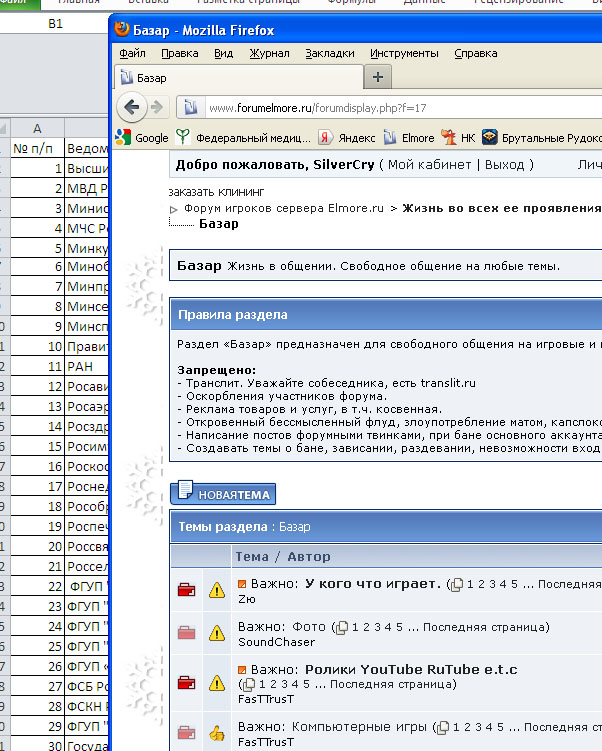602x751 pixels.
Task: Open the Elmore bookmark
Action: [x=409, y=138]
